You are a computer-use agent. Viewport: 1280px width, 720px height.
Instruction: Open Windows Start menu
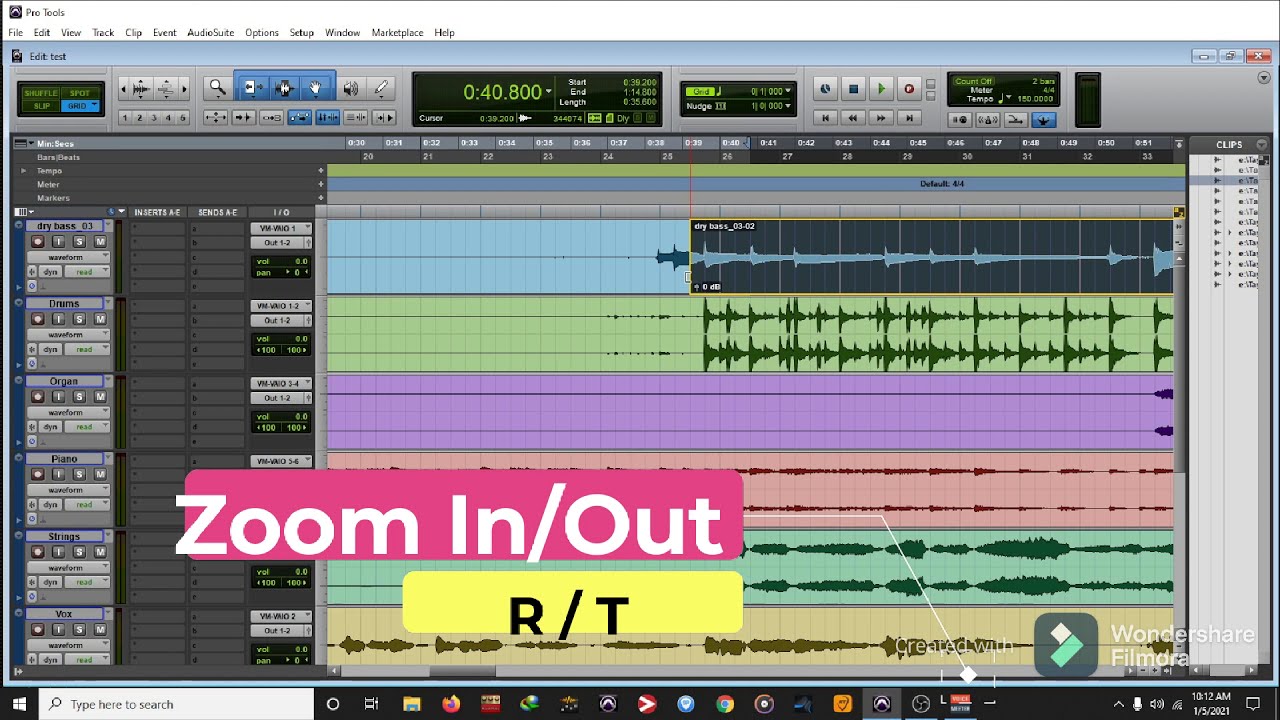tap(20, 704)
